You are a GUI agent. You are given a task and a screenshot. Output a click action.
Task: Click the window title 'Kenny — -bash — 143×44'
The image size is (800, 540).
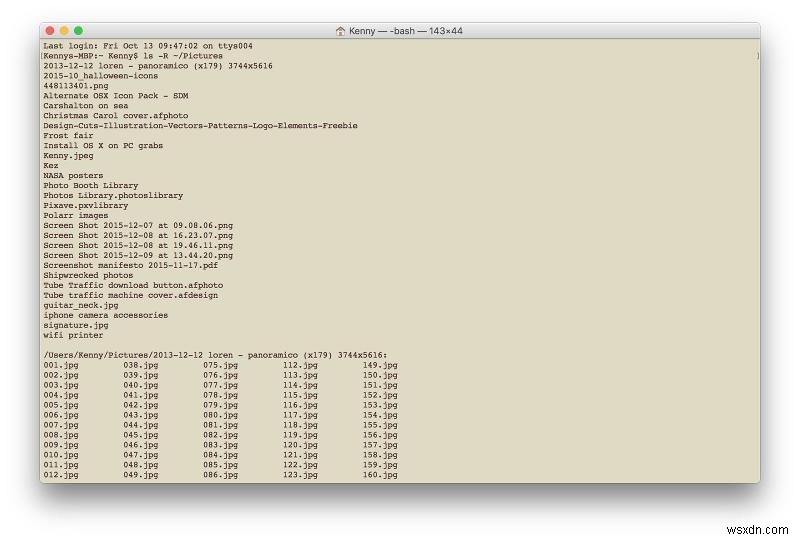pos(406,31)
